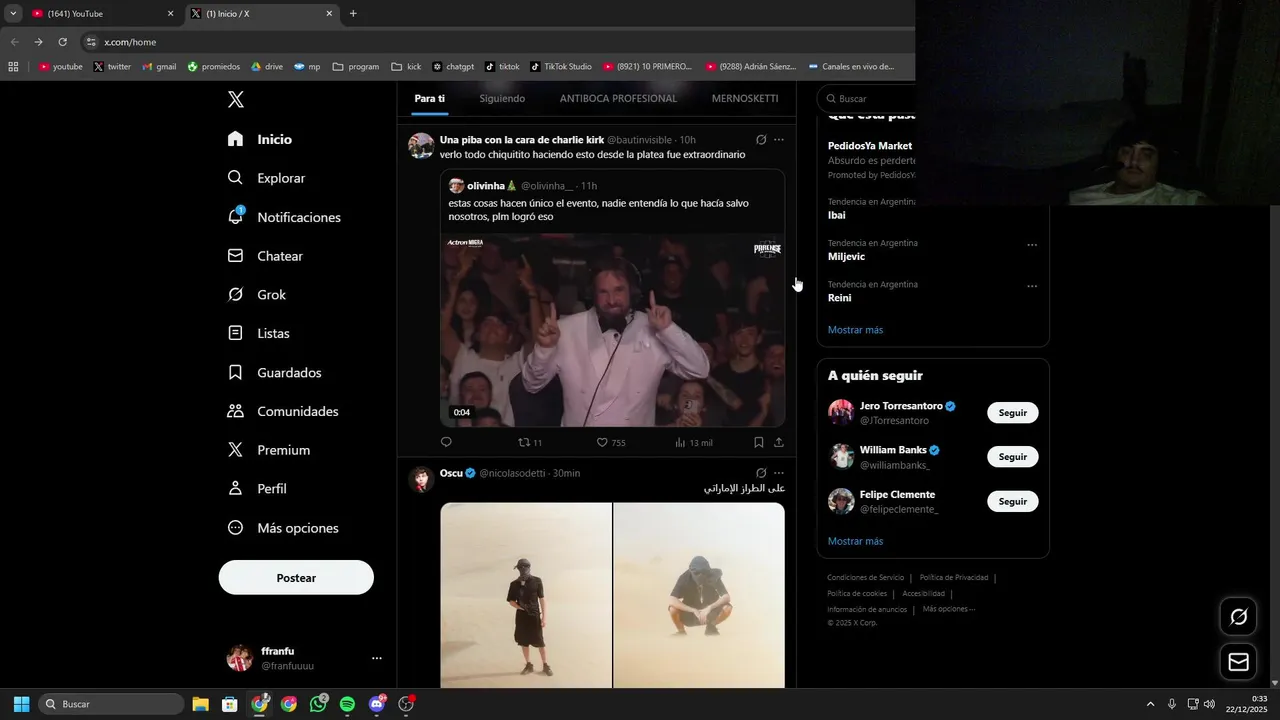
Task: Play the quoted olivinha video
Action: point(612,330)
